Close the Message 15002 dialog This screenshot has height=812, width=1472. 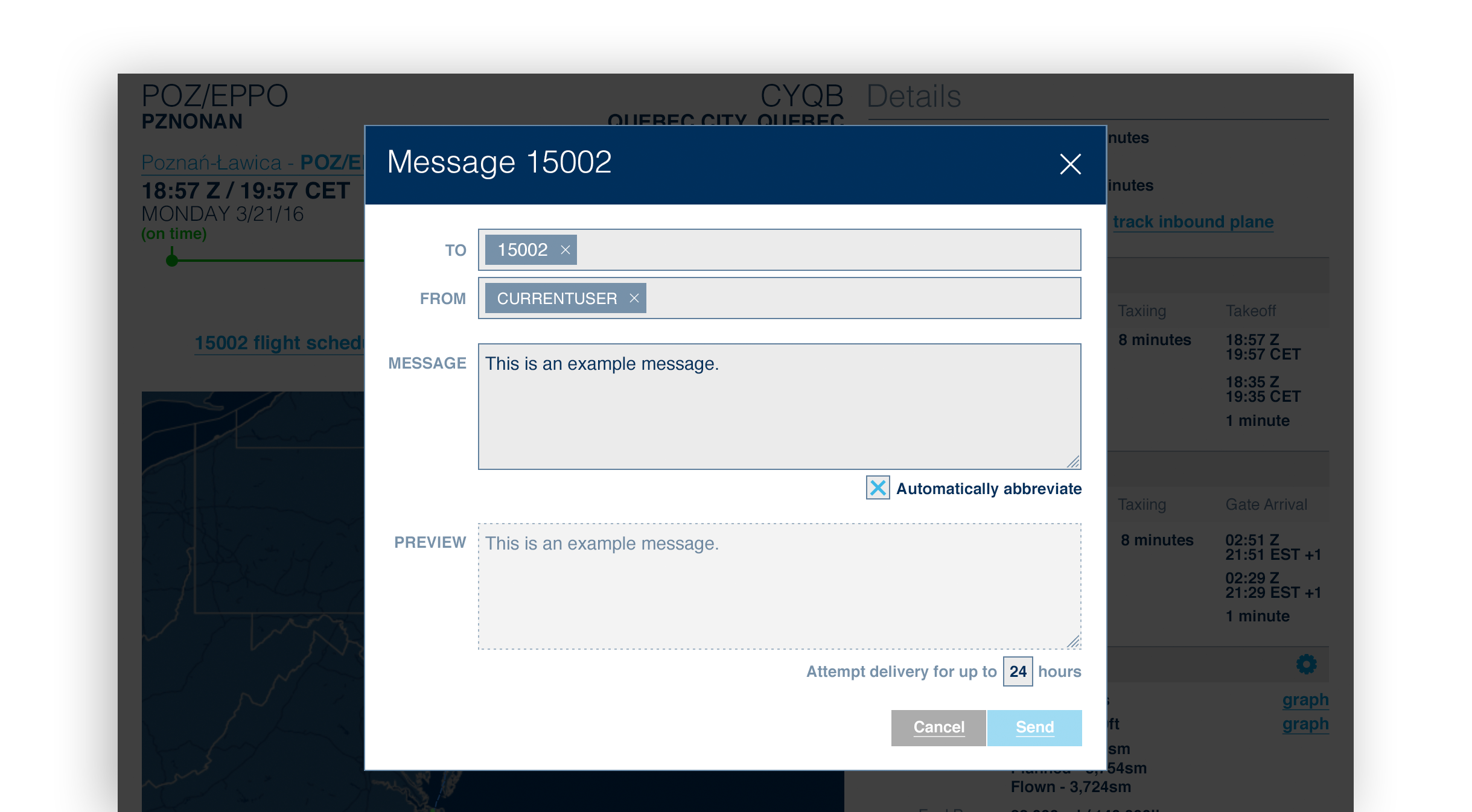(x=1070, y=164)
